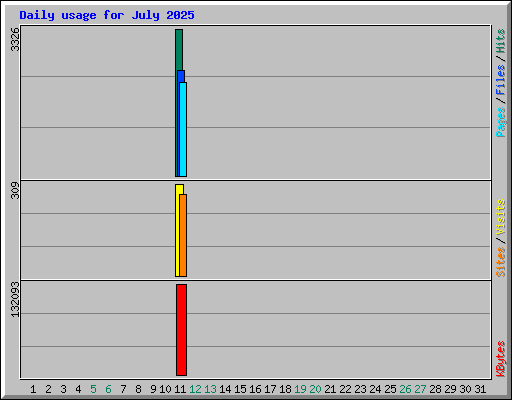Click day 5 on the axis
Image resolution: width=512 pixels, height=400 pixels.
pos(93,389)
